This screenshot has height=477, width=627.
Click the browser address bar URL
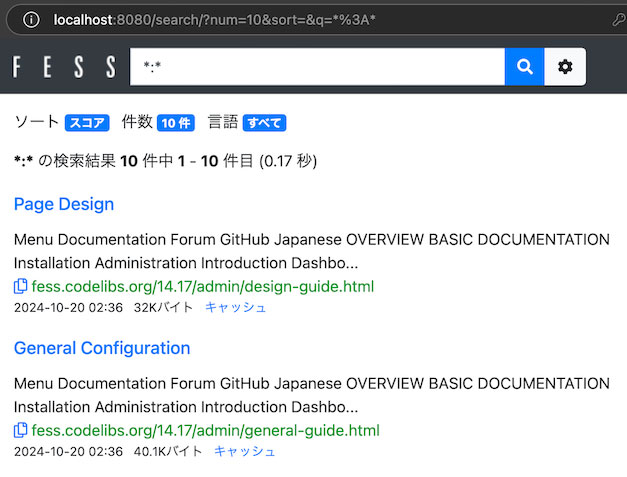(x=214, y=20)
